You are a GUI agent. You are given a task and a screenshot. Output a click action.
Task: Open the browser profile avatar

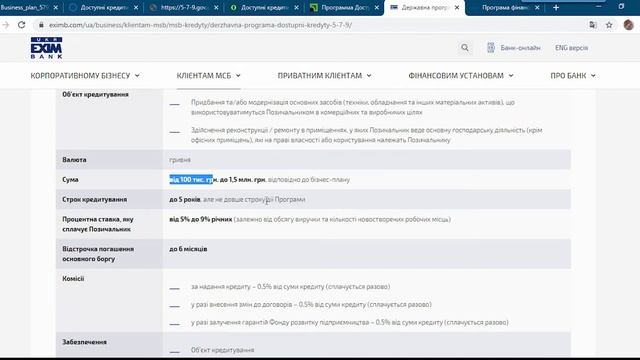[629, 25]
